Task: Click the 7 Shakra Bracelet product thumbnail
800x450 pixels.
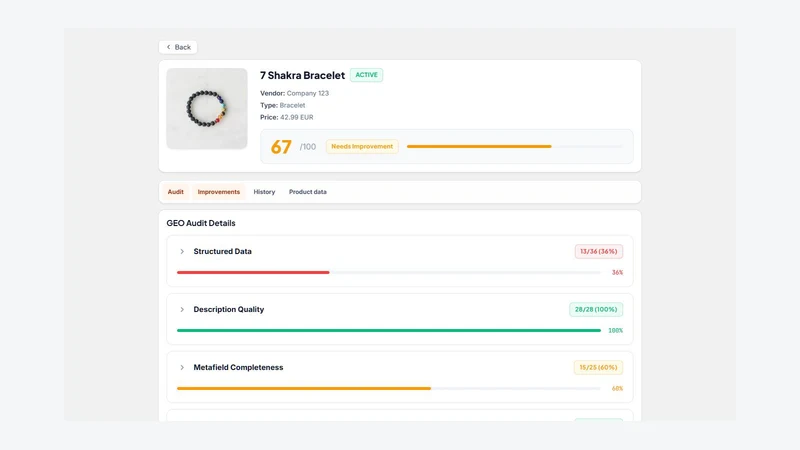Action: (x=207, y=109)
